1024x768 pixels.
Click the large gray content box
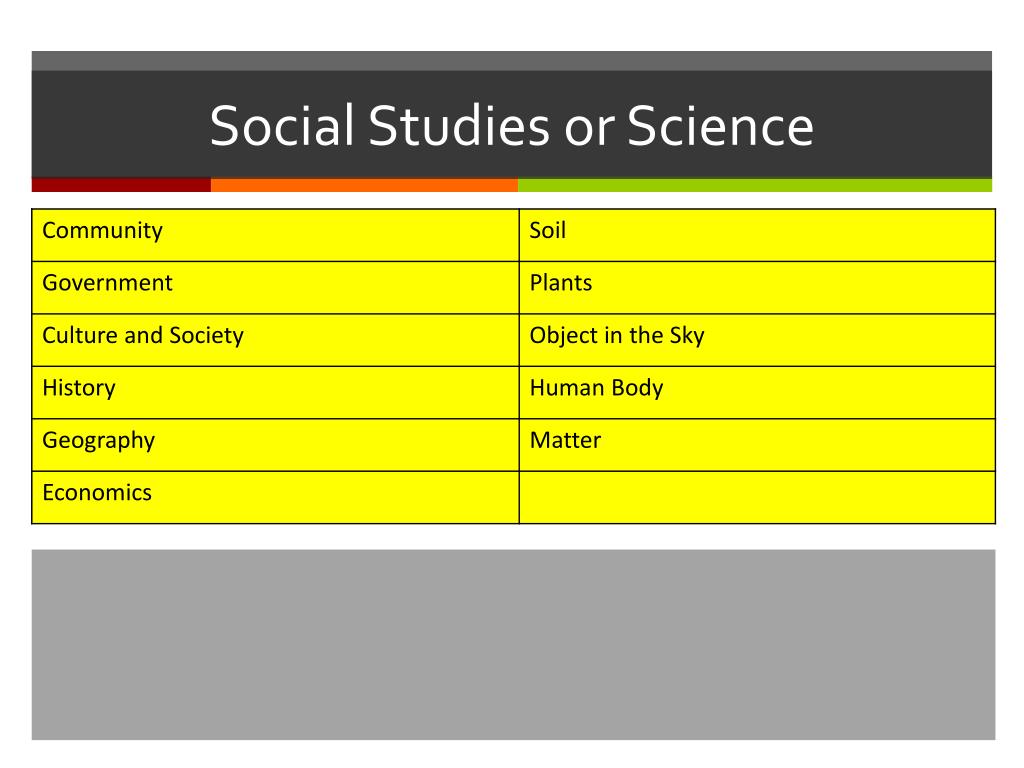coord(513,645)
